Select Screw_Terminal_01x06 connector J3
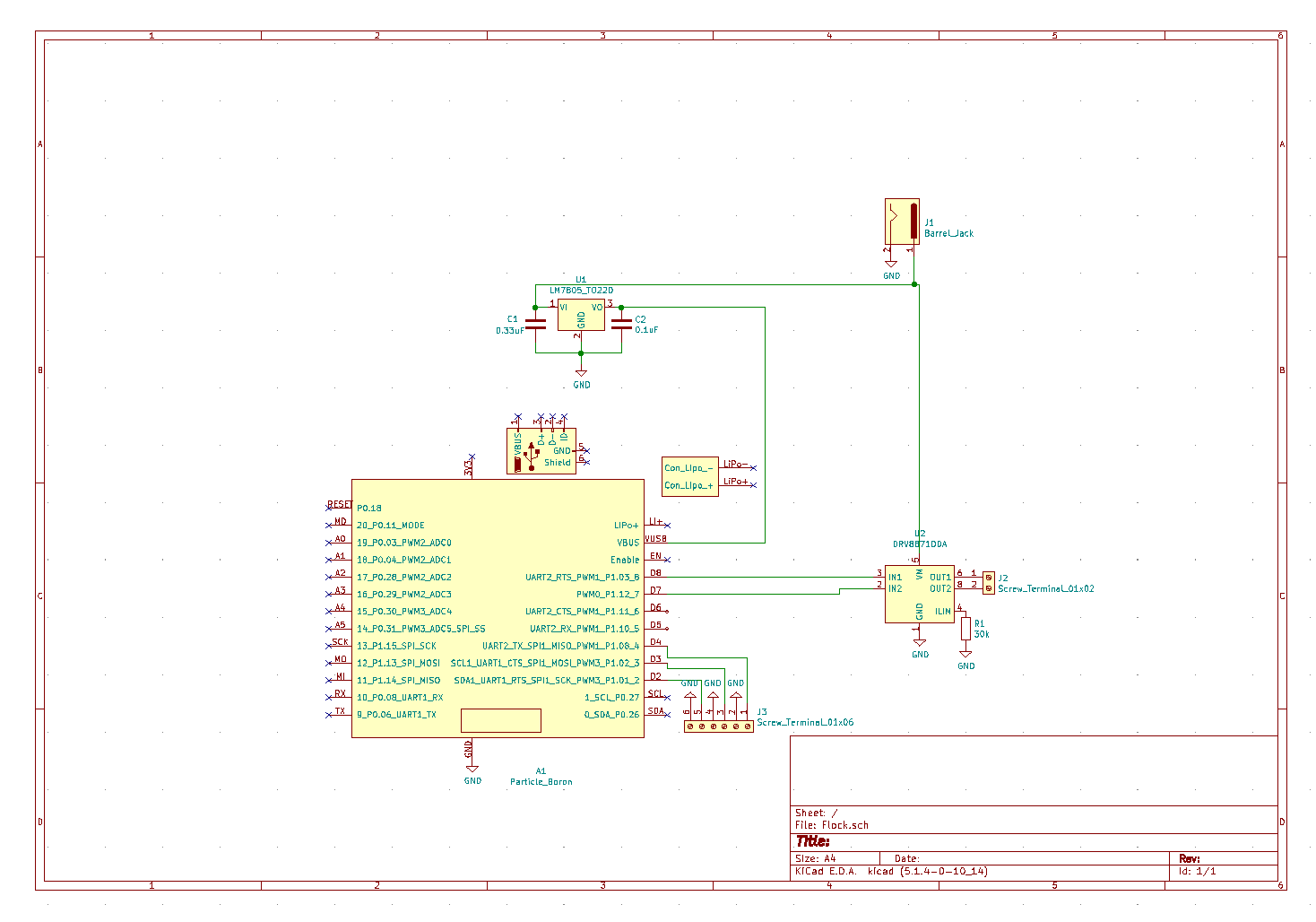The width and height of the screenshot is (1316, 922). [717, 726]
